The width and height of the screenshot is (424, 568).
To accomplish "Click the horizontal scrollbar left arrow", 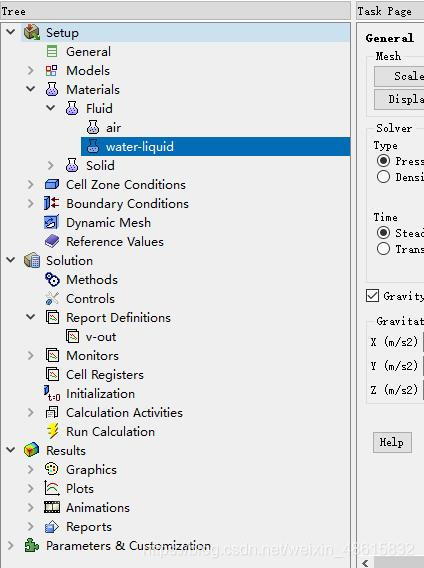I will (365, 563).
